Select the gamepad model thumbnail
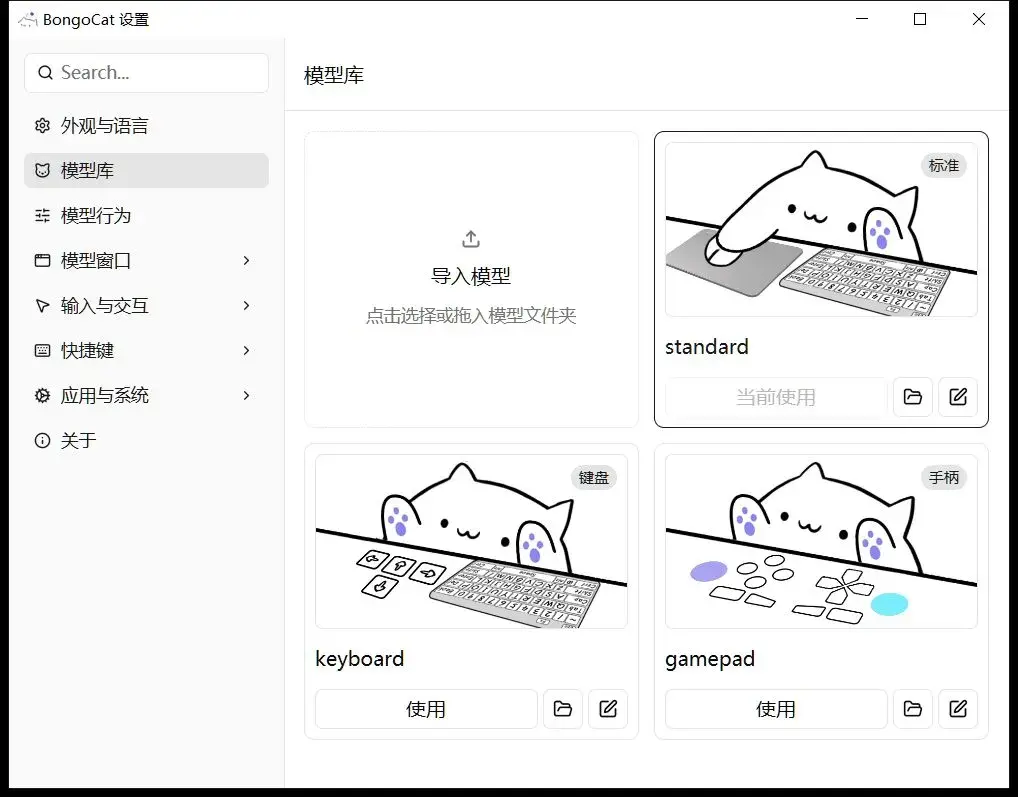This screenshot has width=1018, height=797. (x=821, y=541)
